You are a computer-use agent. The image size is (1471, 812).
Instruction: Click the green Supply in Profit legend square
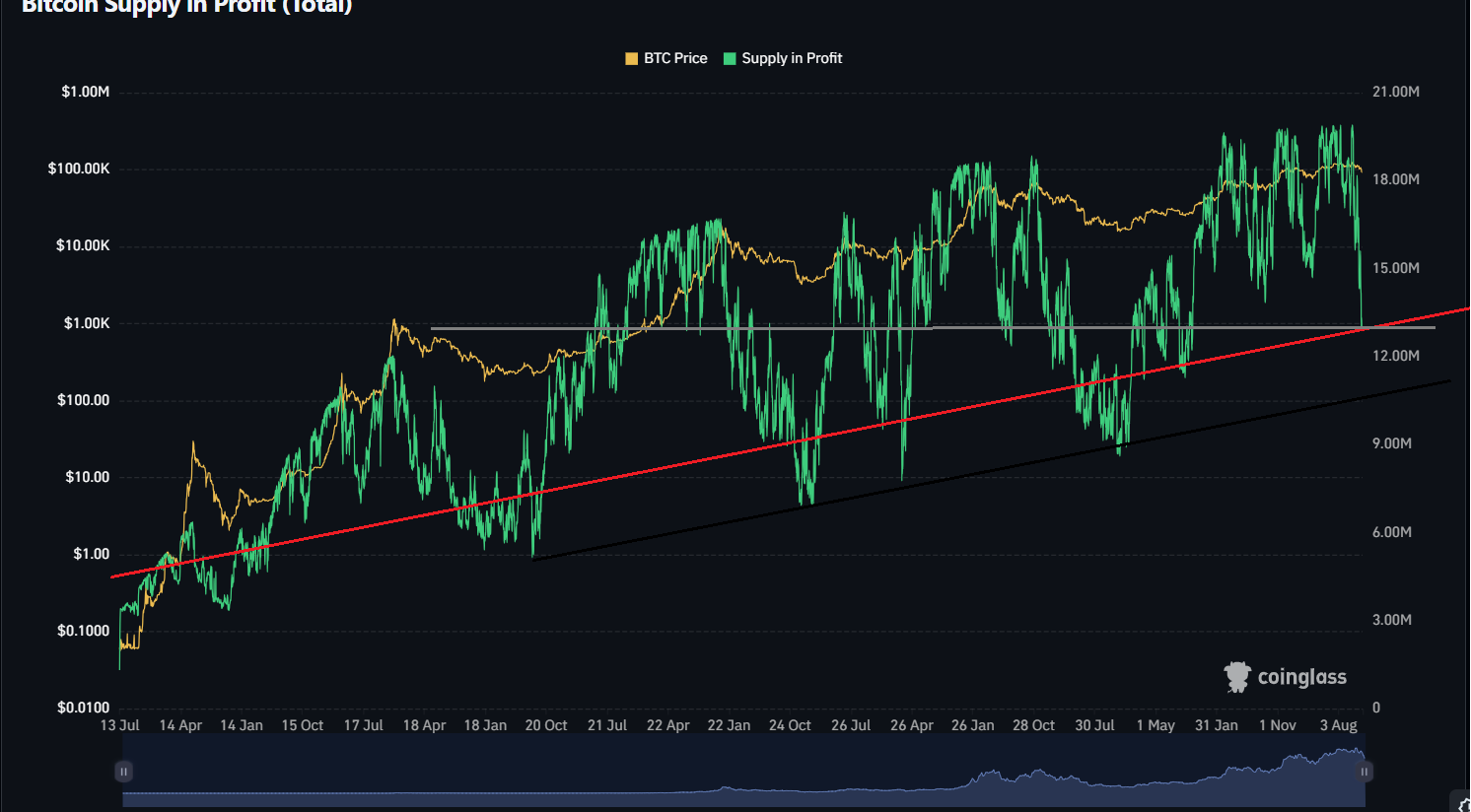(x=730, y=59)
